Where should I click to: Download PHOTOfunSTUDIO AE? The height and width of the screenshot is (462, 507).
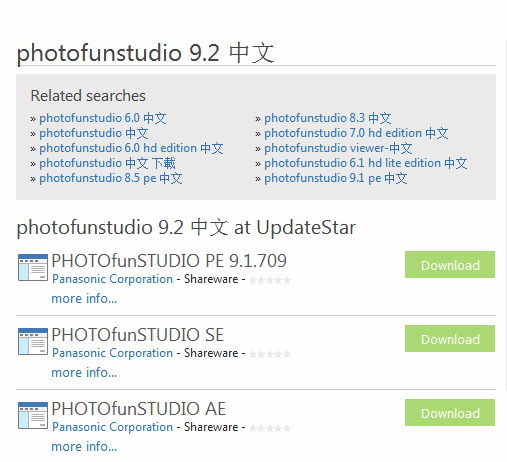point(450,413)
